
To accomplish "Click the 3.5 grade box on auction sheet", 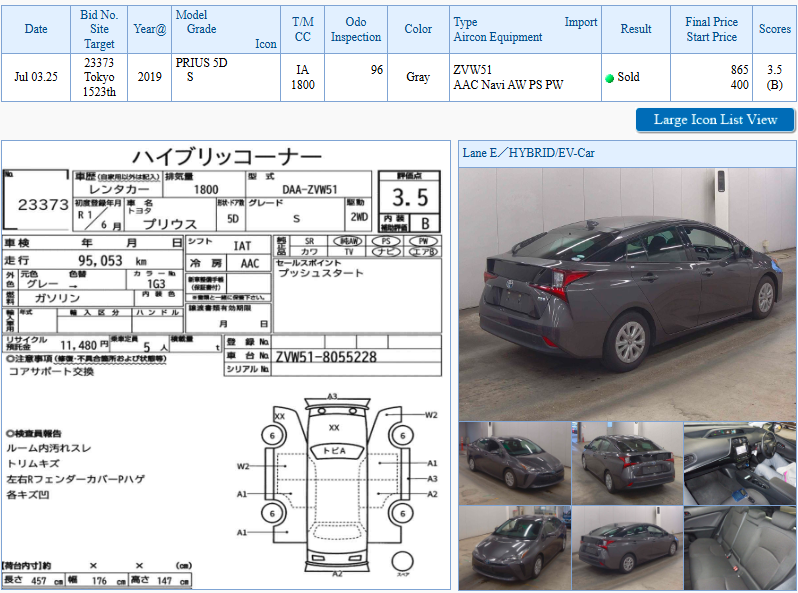I will pyautogui.click(x=410, y=193).
